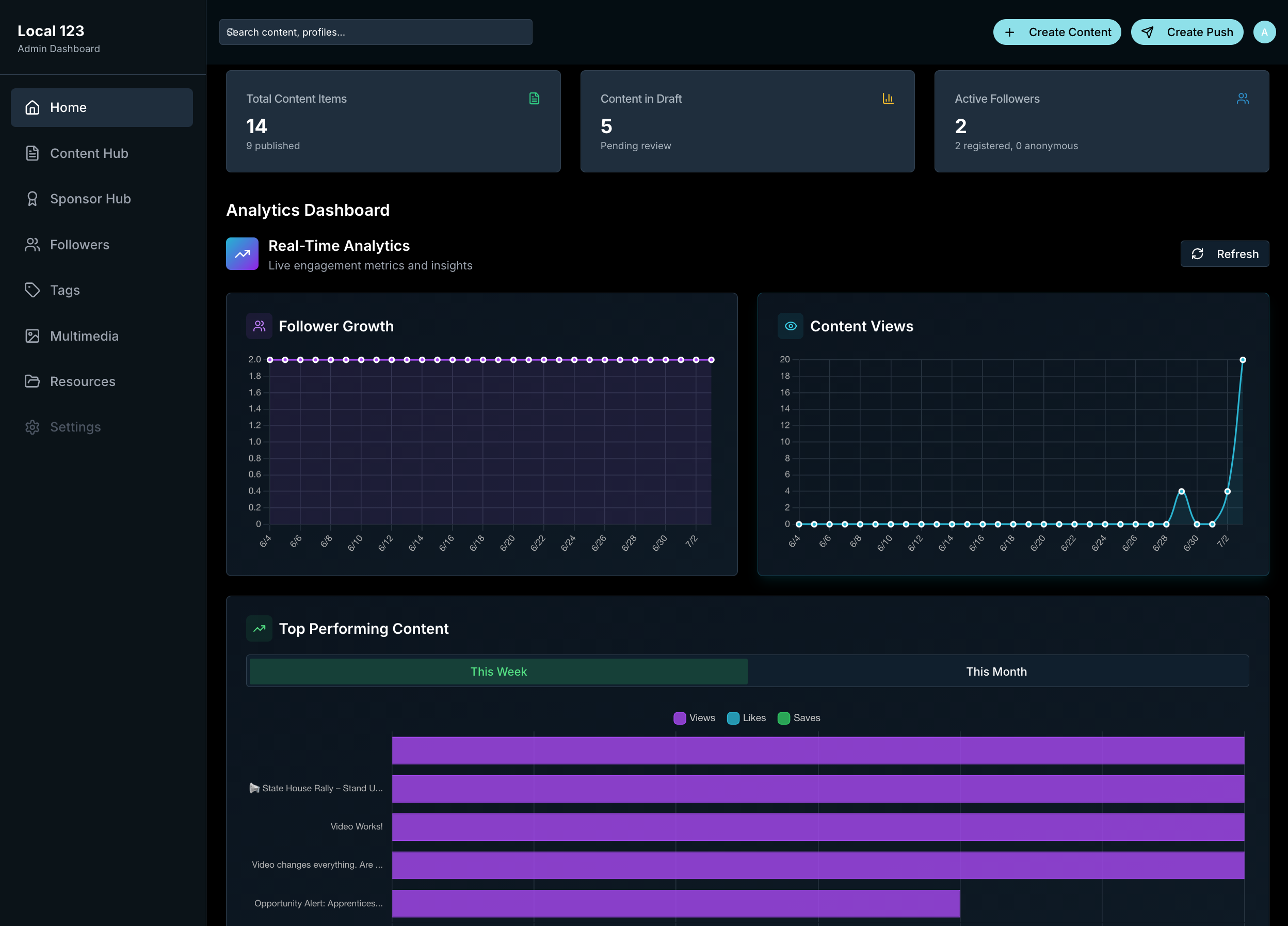Toggle the Views series in chart legend
The height and width of the screenshot is (926, 1288).
[694, 718]
